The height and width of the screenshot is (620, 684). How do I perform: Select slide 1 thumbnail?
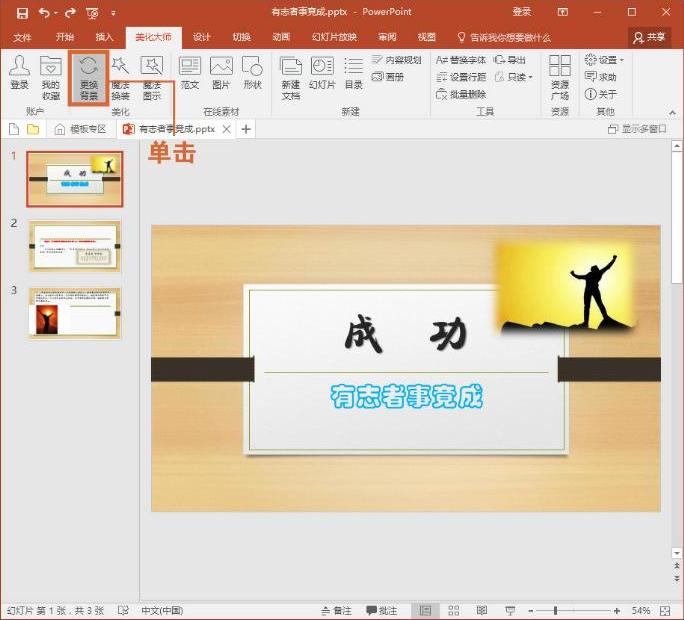[75, 179]
